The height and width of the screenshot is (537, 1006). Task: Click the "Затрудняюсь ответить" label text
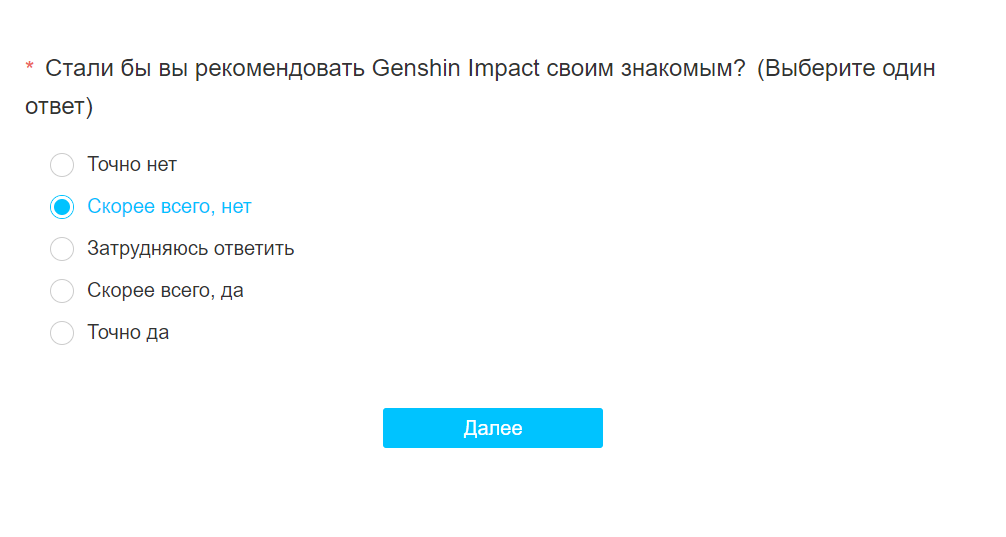tap(190, 249)
